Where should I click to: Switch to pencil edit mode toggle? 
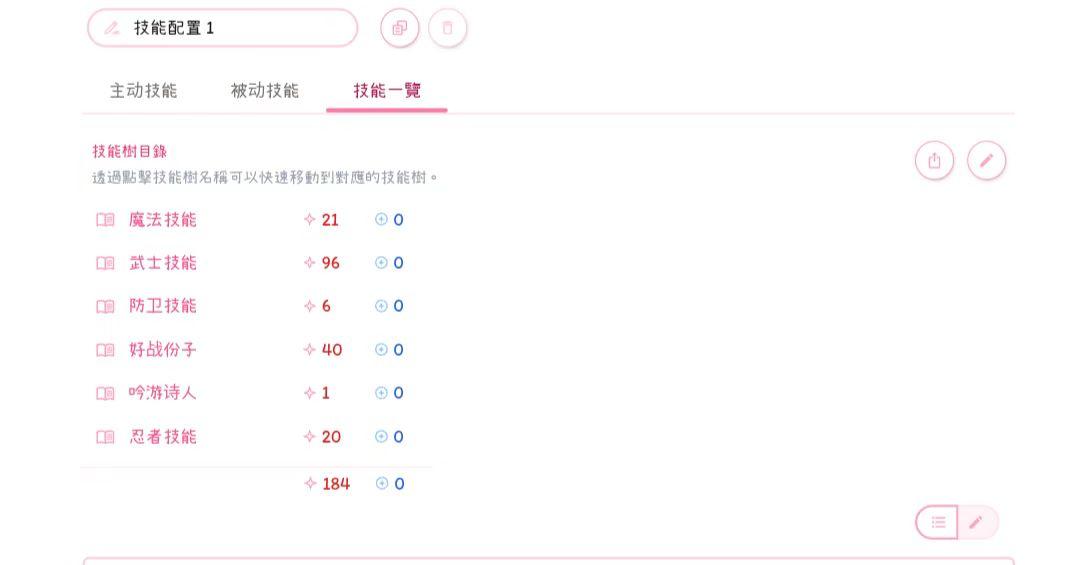click(977, 522)
